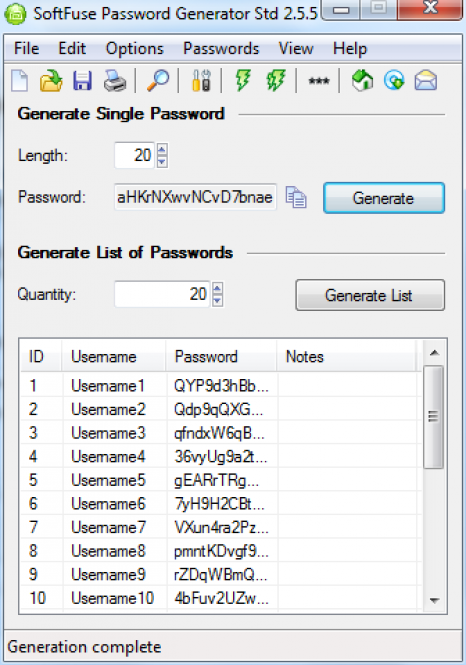Screen dimensions: 466x665
Task: Open the Passwords menu
Action: click(221, 48)
